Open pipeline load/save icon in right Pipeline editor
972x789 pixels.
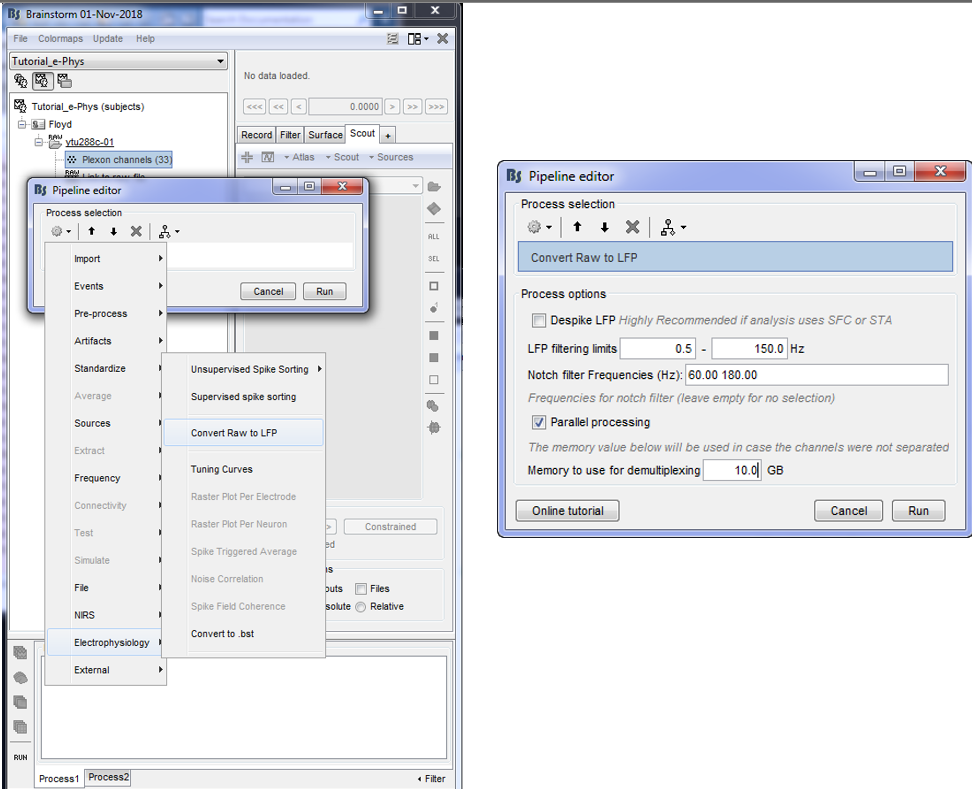pyautogui.click(x=670, y=227)
